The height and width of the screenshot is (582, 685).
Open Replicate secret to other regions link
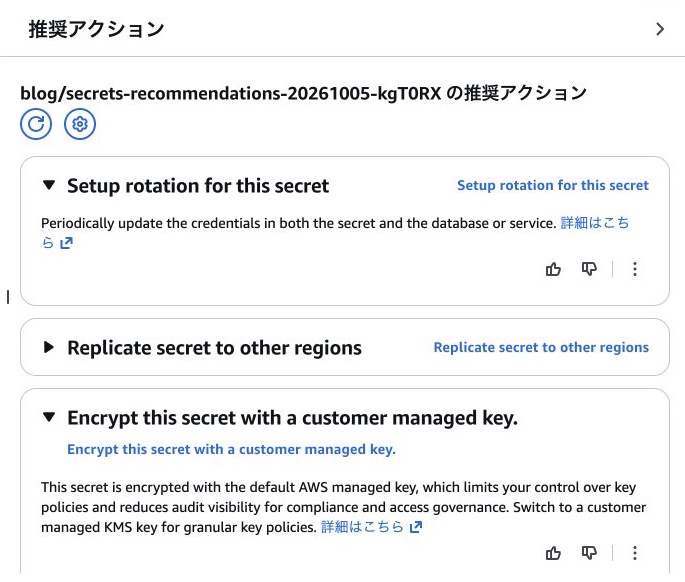pyautogui.click(x=541, y=347)
